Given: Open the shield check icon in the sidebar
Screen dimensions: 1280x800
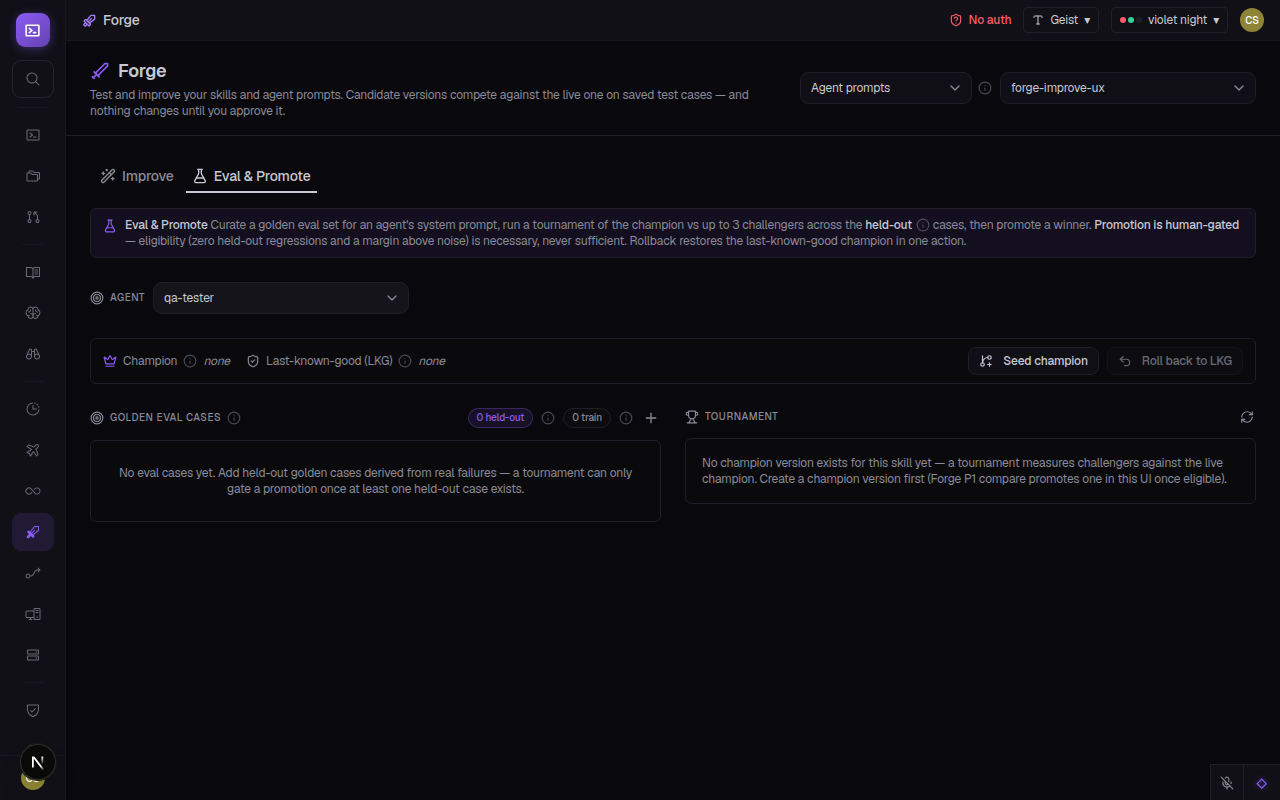Looking at the screenshot, I should [x=33, y=710].
